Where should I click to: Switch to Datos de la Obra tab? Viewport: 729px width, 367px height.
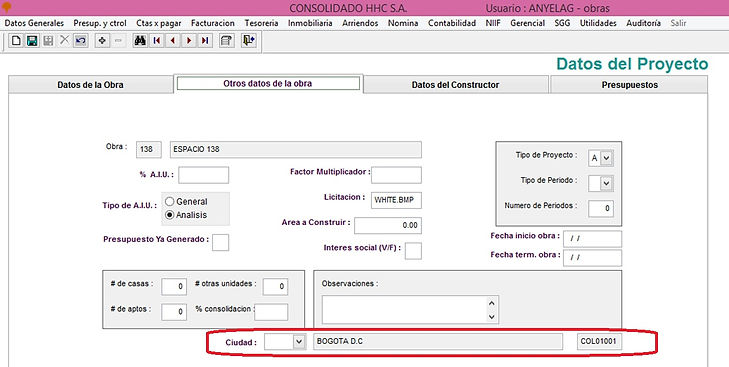coord(91,85)
